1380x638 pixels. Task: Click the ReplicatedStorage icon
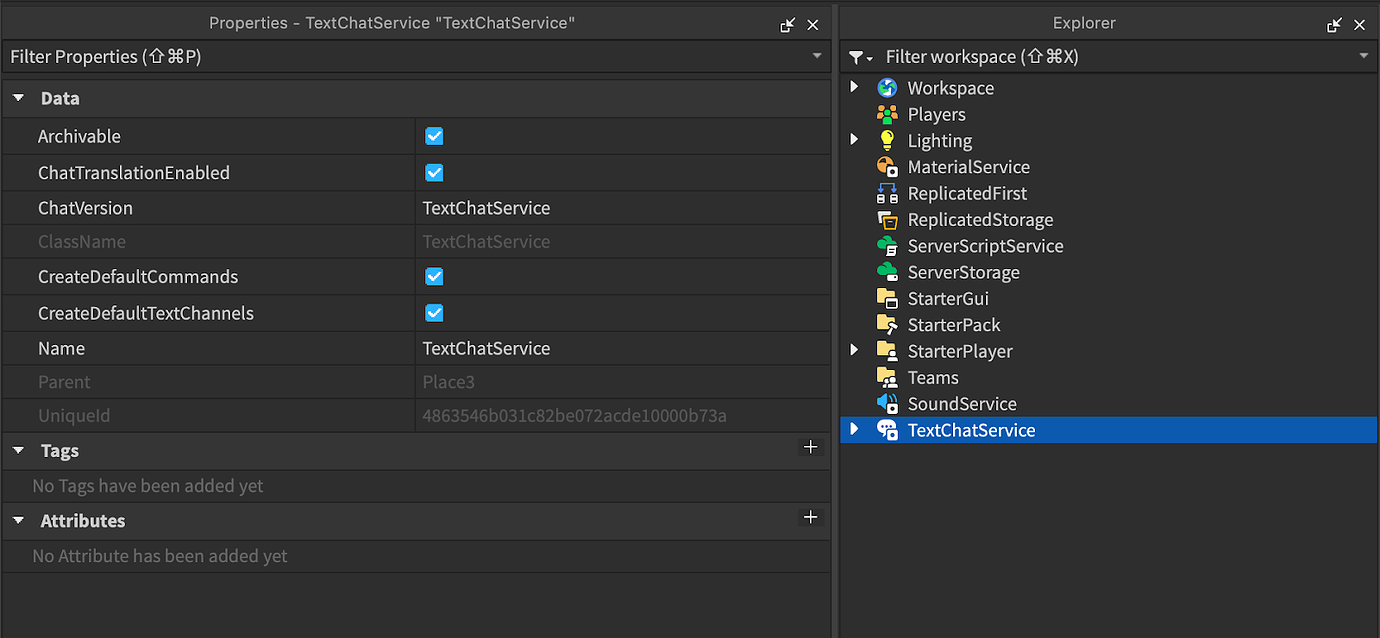[x=887, y=219]
